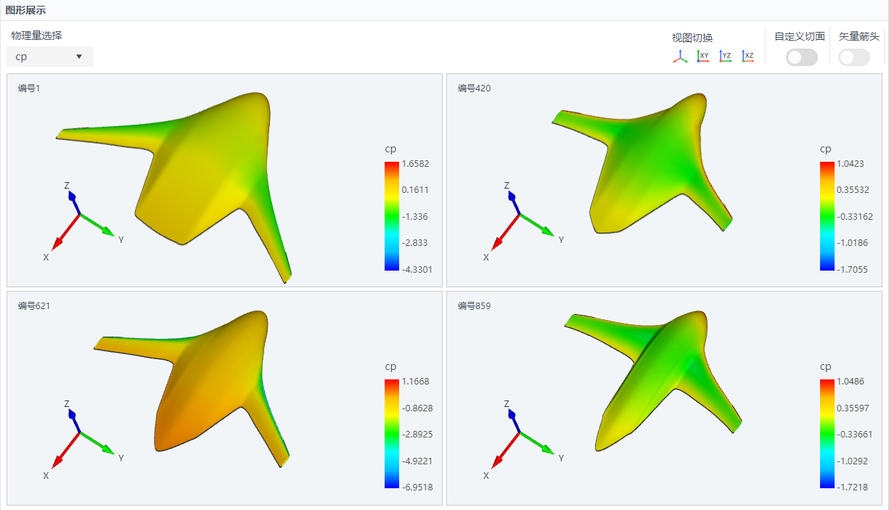Select the 图形展示 tab header
The image size is (889, 510).
point(26,10)
